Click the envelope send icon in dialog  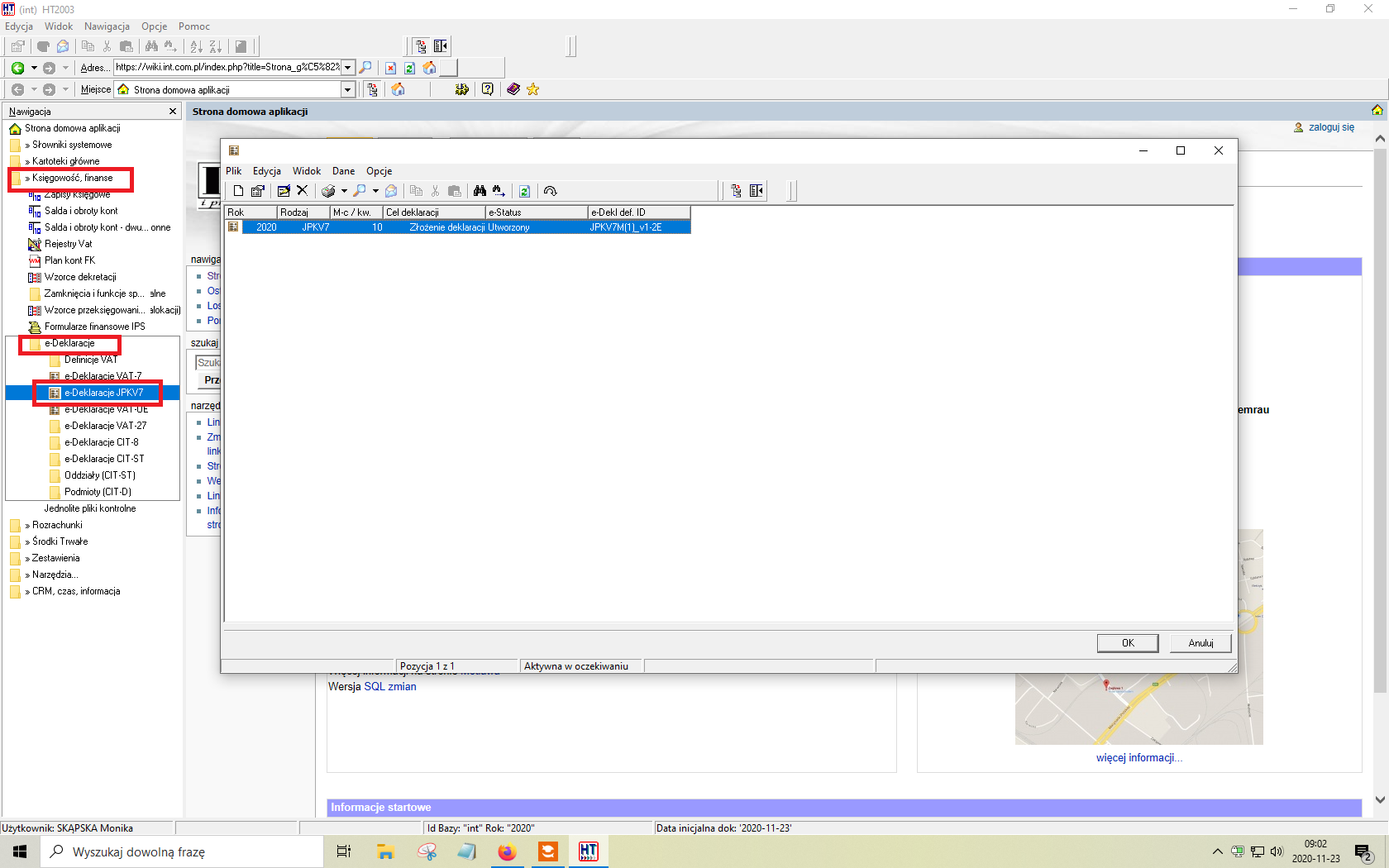pyautogui.click(x=391, y=191)
